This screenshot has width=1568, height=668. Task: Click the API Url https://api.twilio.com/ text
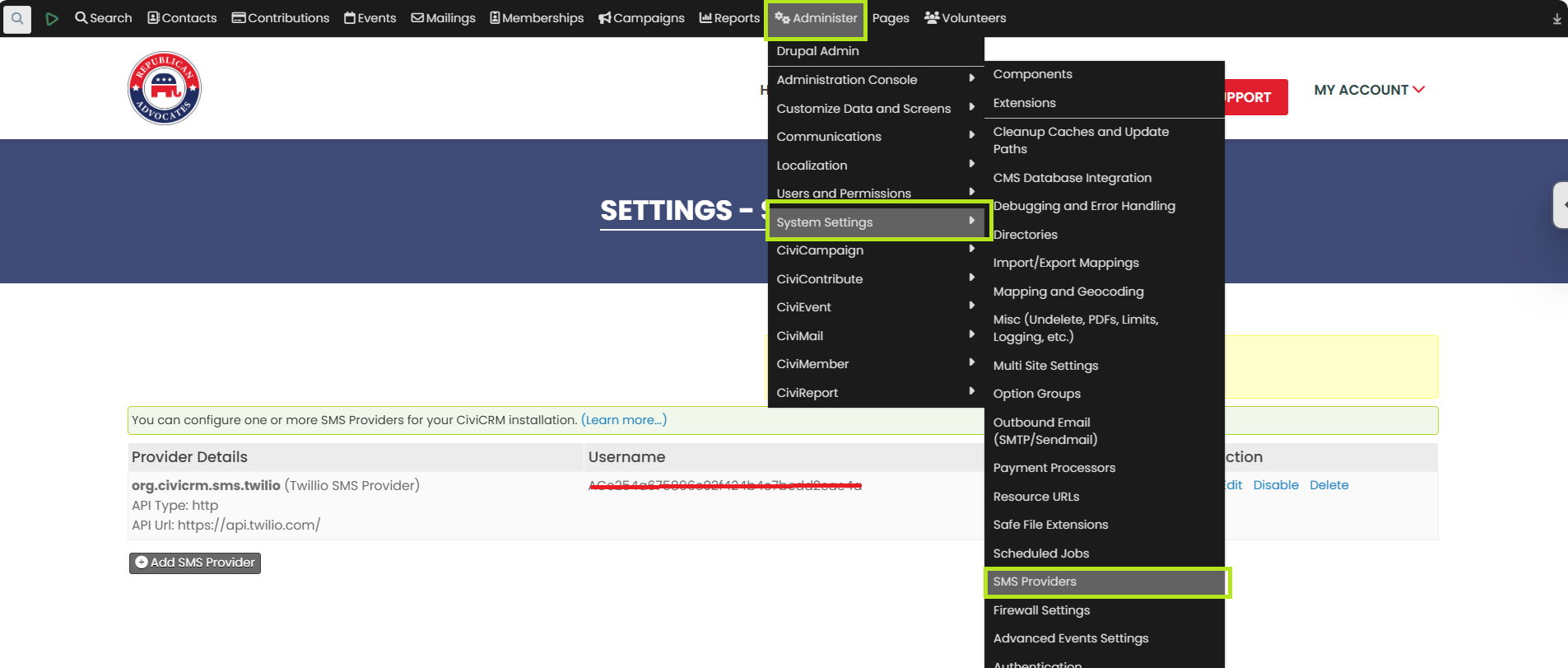tap(226, 525)
